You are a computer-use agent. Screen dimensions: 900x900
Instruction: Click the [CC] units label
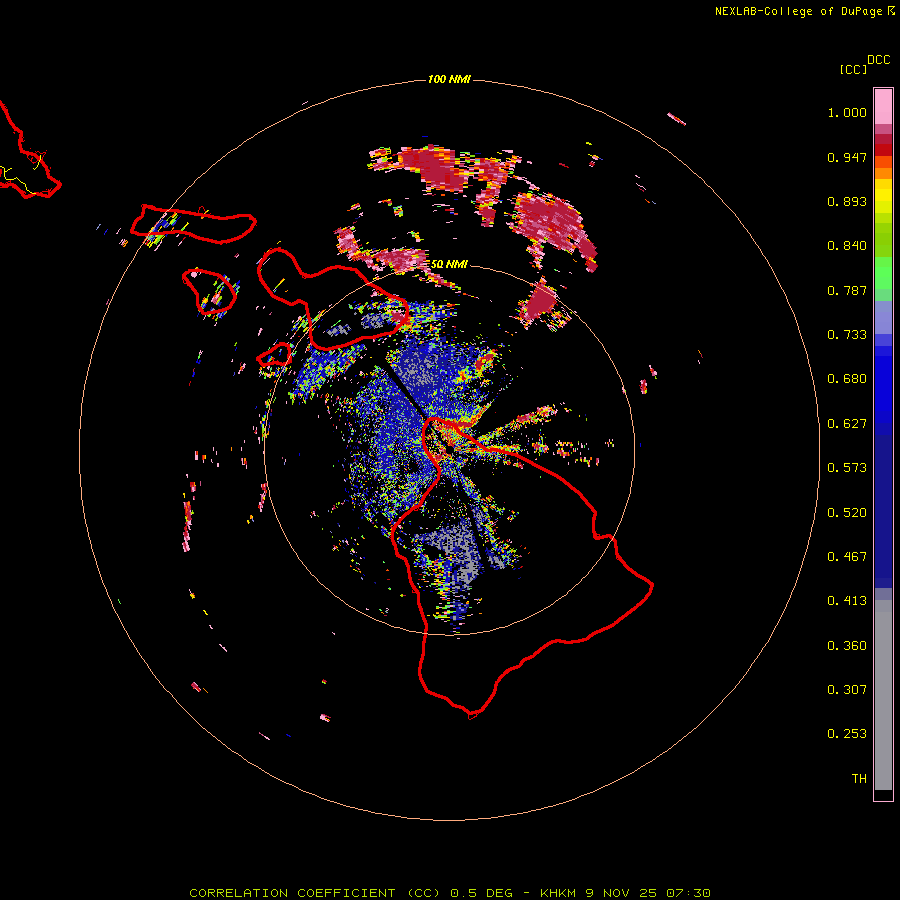pos(853,69)
